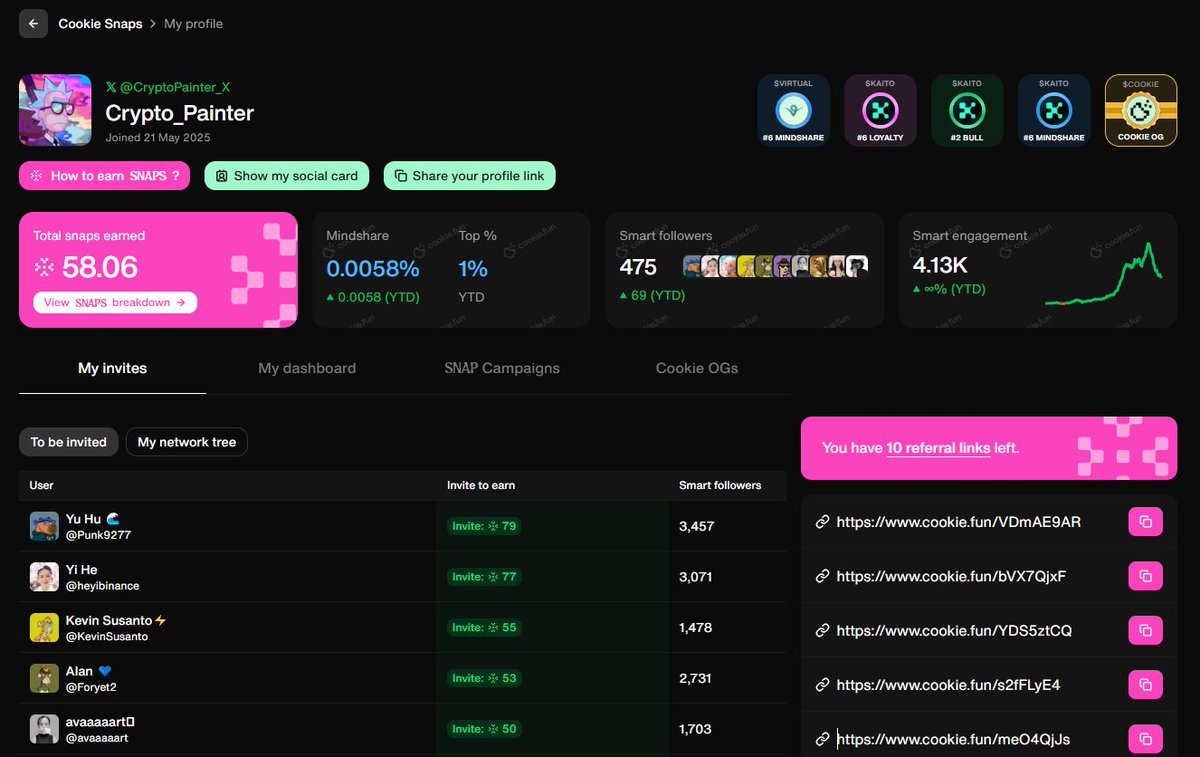1200x757 pixels.
Task: View the $COOKIE Cookie OG badge
Action: [1140, 111]
